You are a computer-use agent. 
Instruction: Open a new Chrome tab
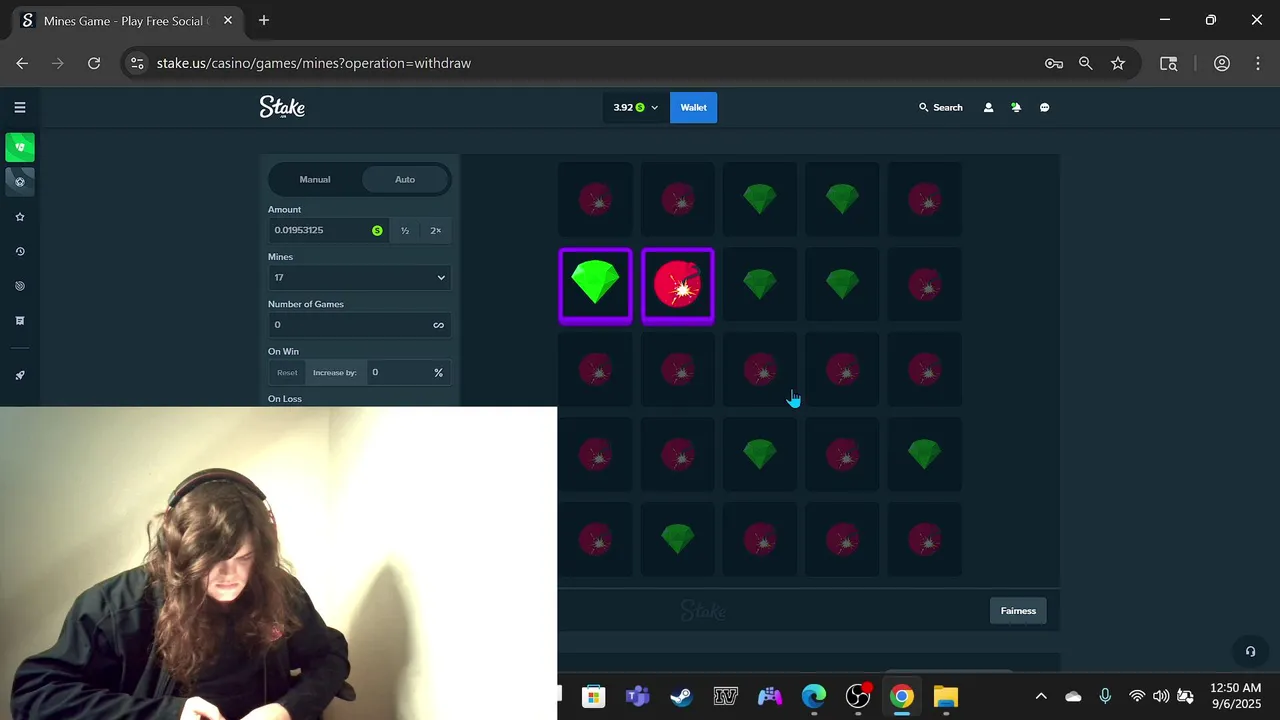(x=264, y=20)
